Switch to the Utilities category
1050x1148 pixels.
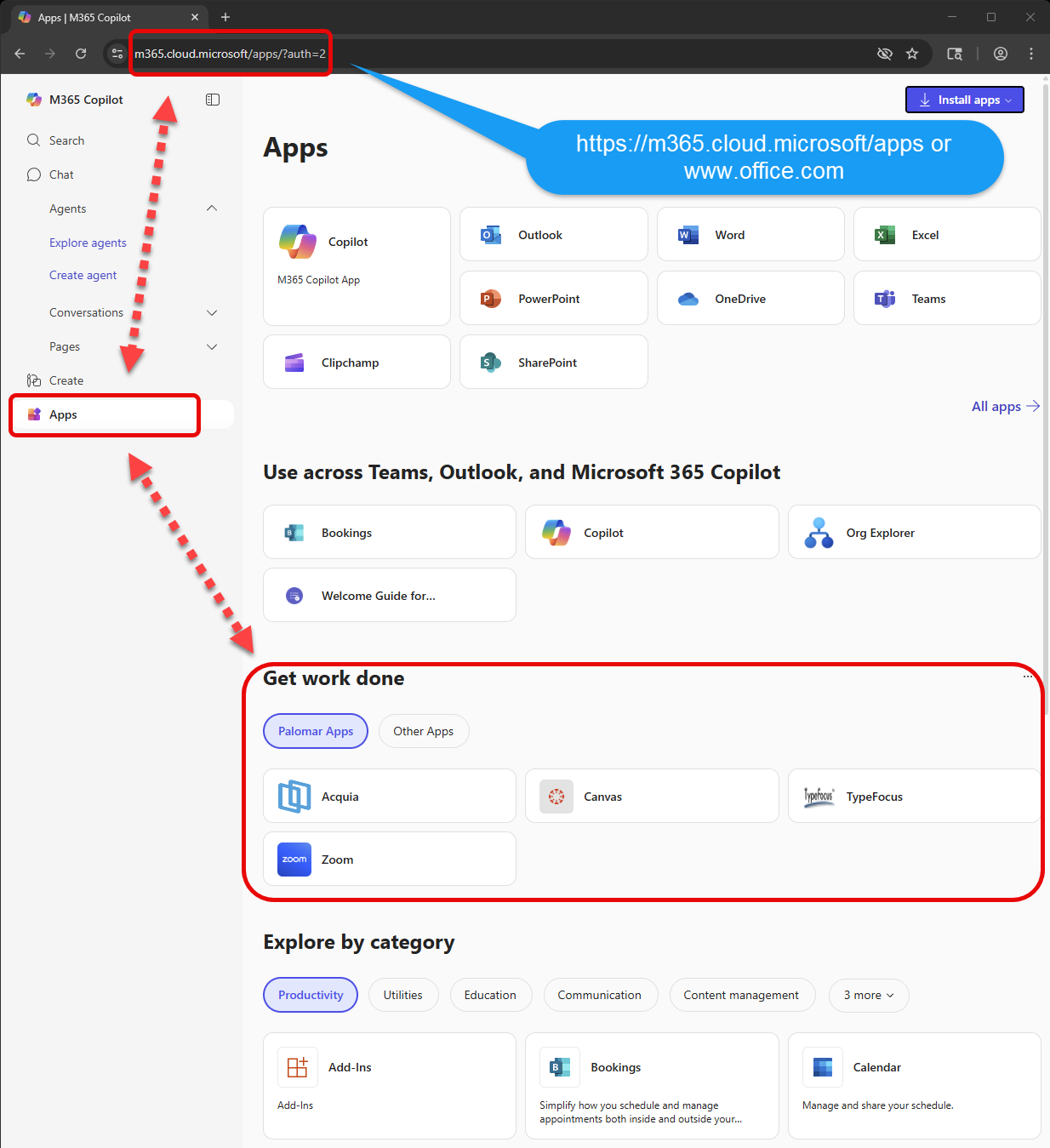coord(402,995)
